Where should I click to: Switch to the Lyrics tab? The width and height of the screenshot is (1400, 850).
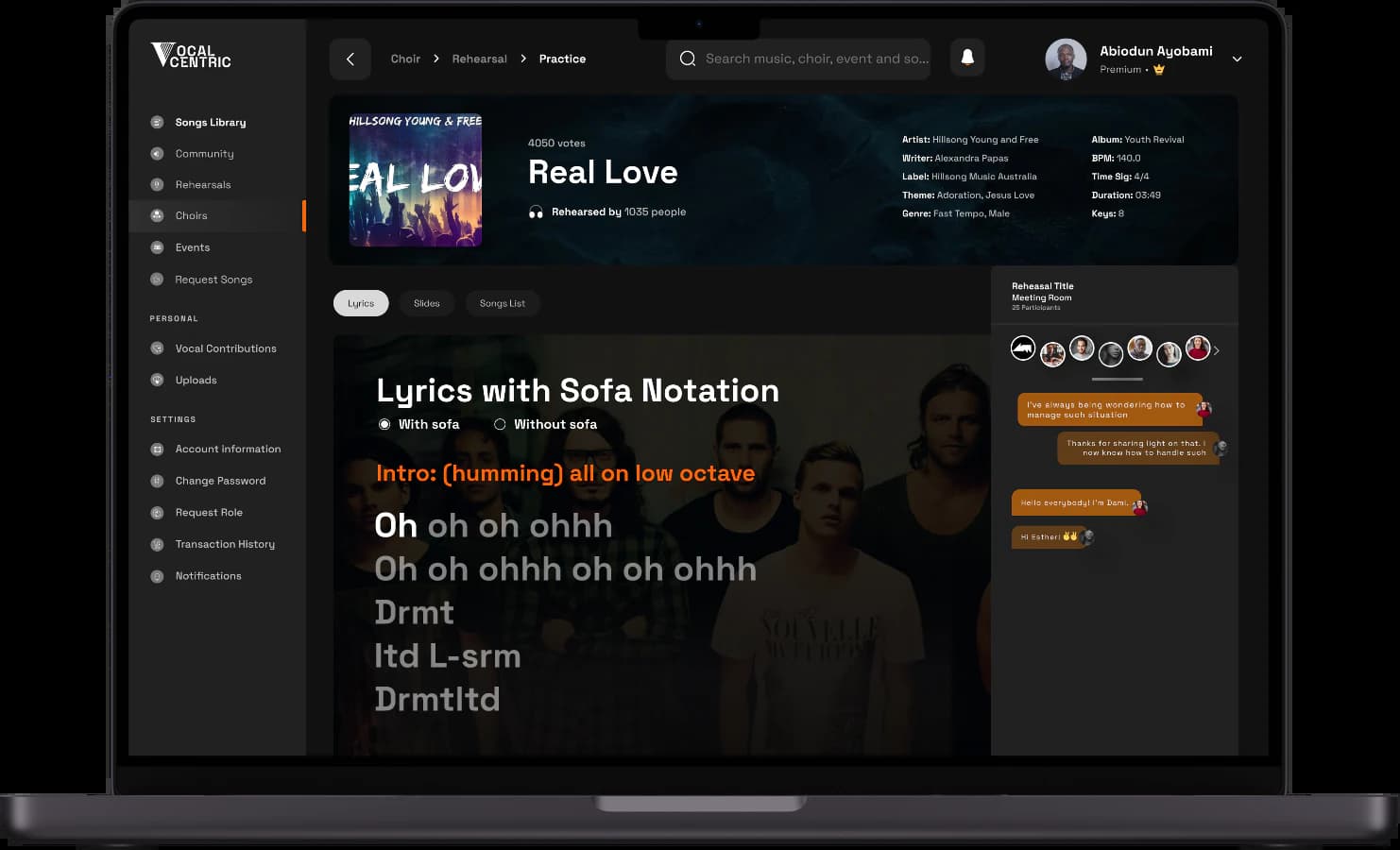point(361,303)
